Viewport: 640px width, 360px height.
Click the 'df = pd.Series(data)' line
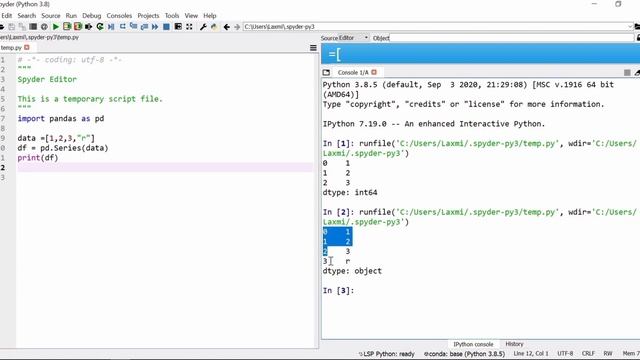(63, 148)
